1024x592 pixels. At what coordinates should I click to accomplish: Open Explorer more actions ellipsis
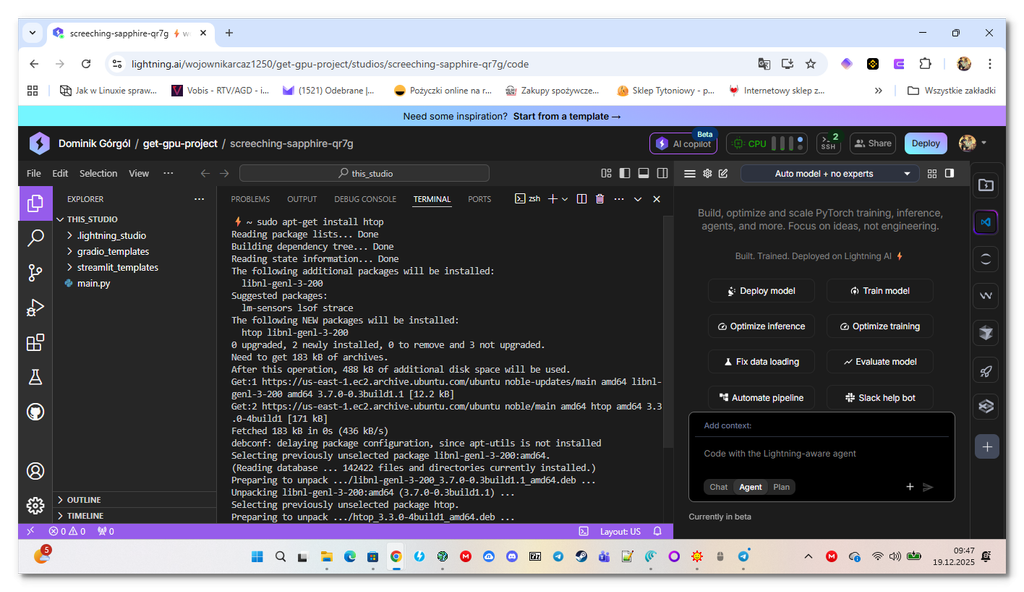click(x=199, y=199)
